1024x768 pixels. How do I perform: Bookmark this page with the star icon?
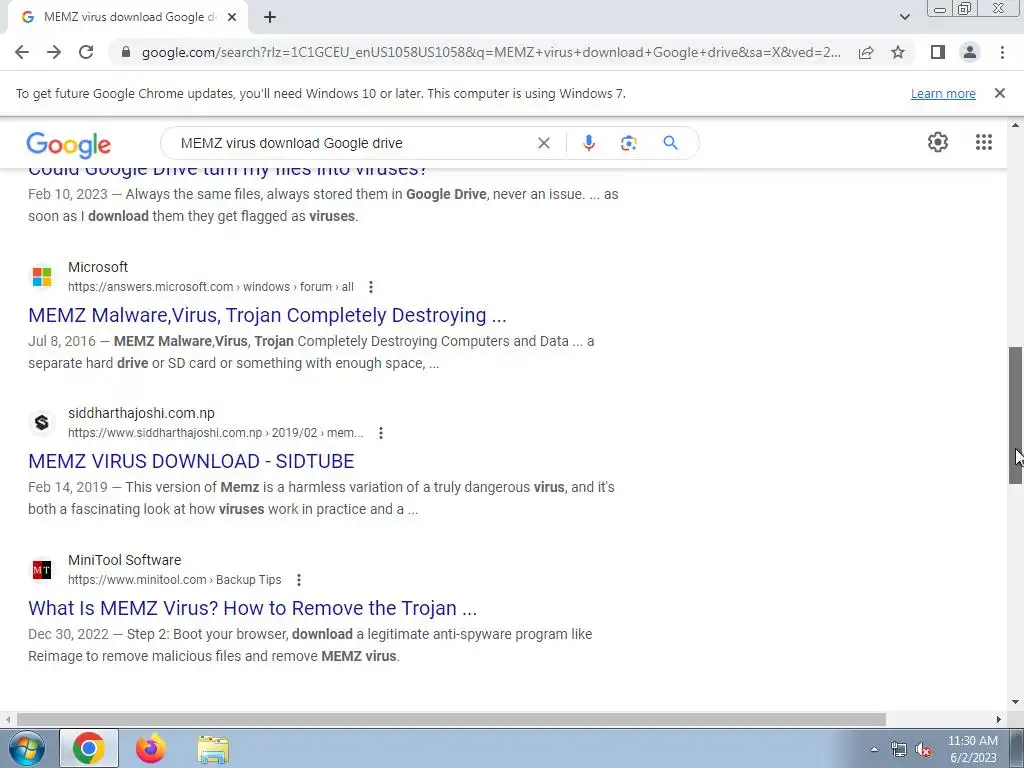pos(898,52)
